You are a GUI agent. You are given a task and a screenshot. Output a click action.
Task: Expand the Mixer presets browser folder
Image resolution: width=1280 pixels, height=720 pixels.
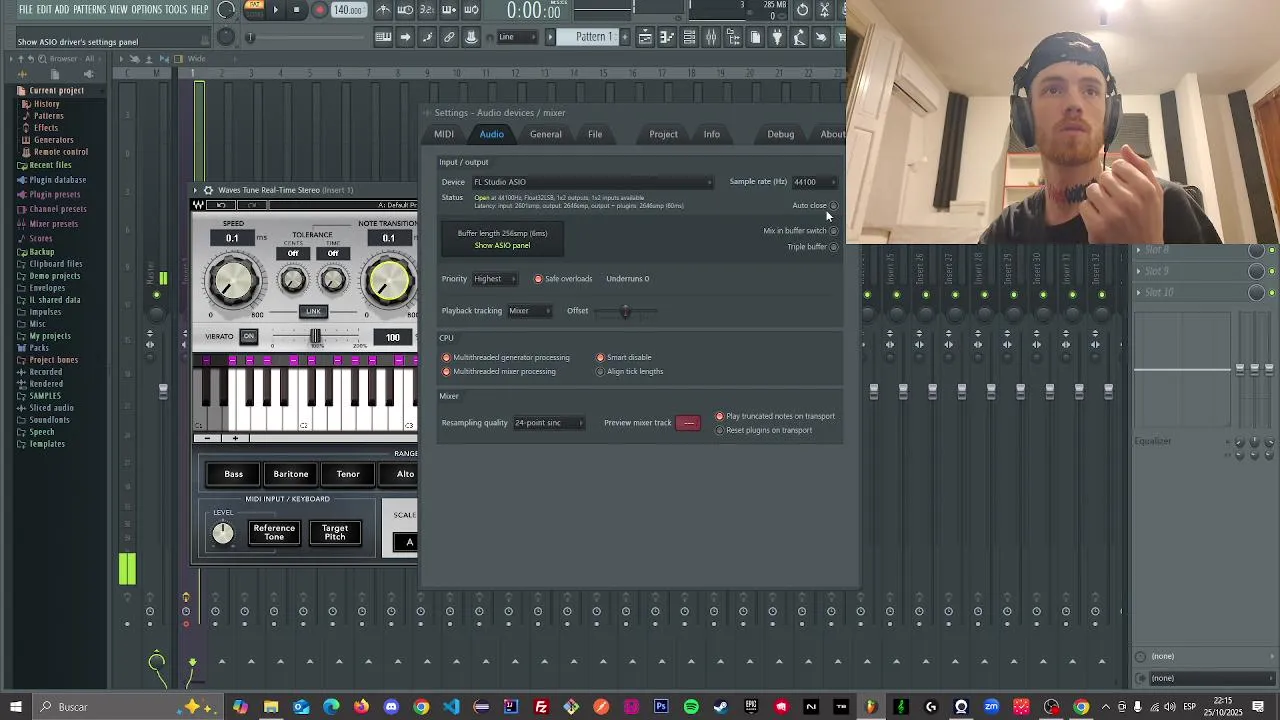53,224
